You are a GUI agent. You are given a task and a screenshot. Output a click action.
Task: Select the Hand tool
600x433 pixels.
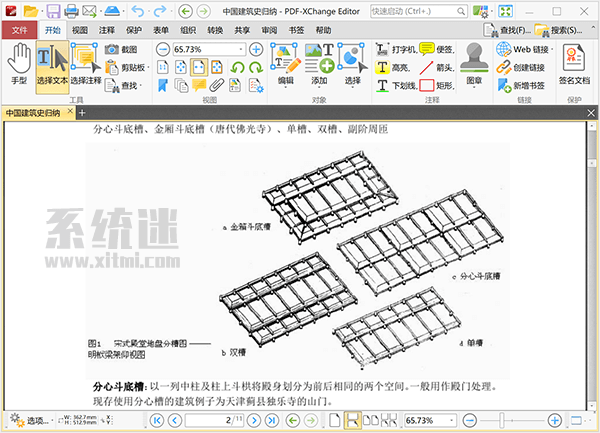pos(18,66)
